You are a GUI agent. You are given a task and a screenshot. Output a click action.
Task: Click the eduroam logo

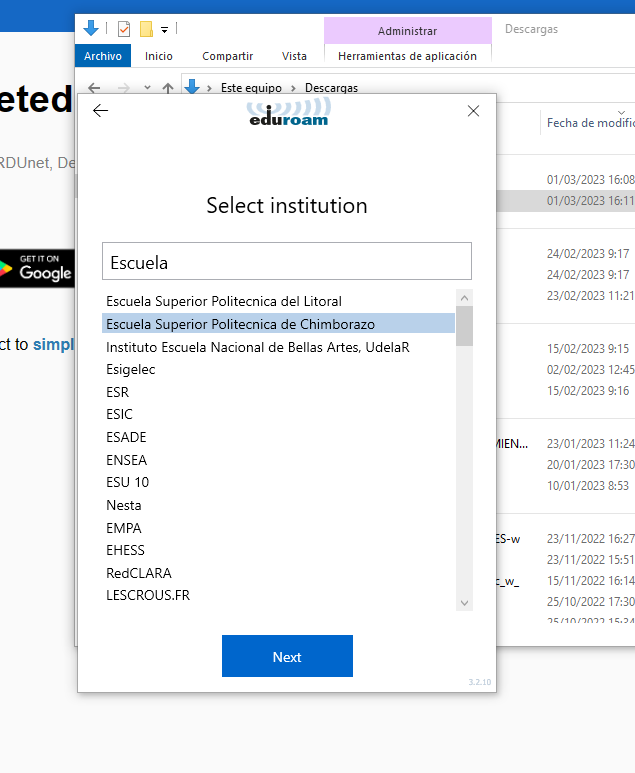click(289, 112)
